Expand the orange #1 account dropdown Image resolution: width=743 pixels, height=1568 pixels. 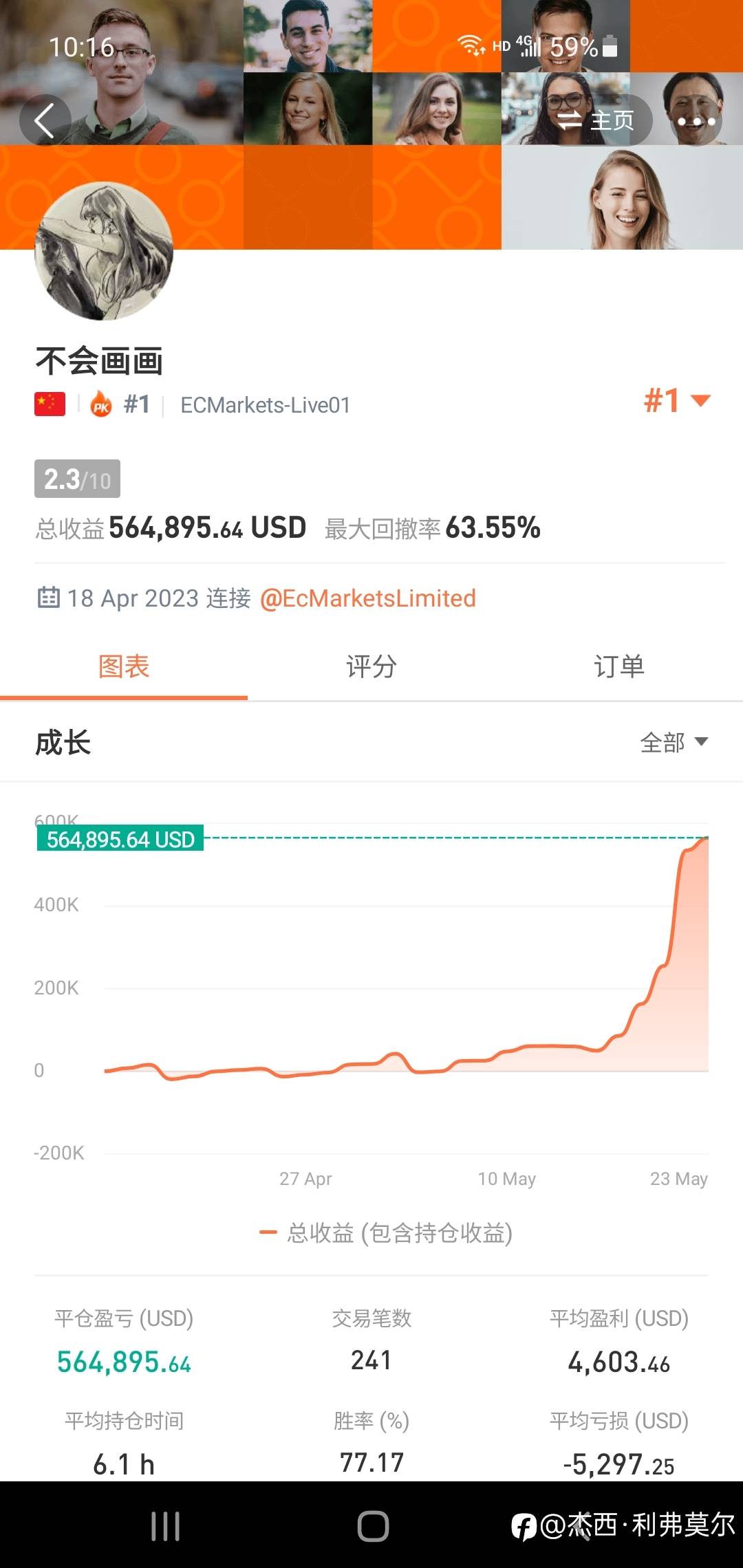(677, 400)
